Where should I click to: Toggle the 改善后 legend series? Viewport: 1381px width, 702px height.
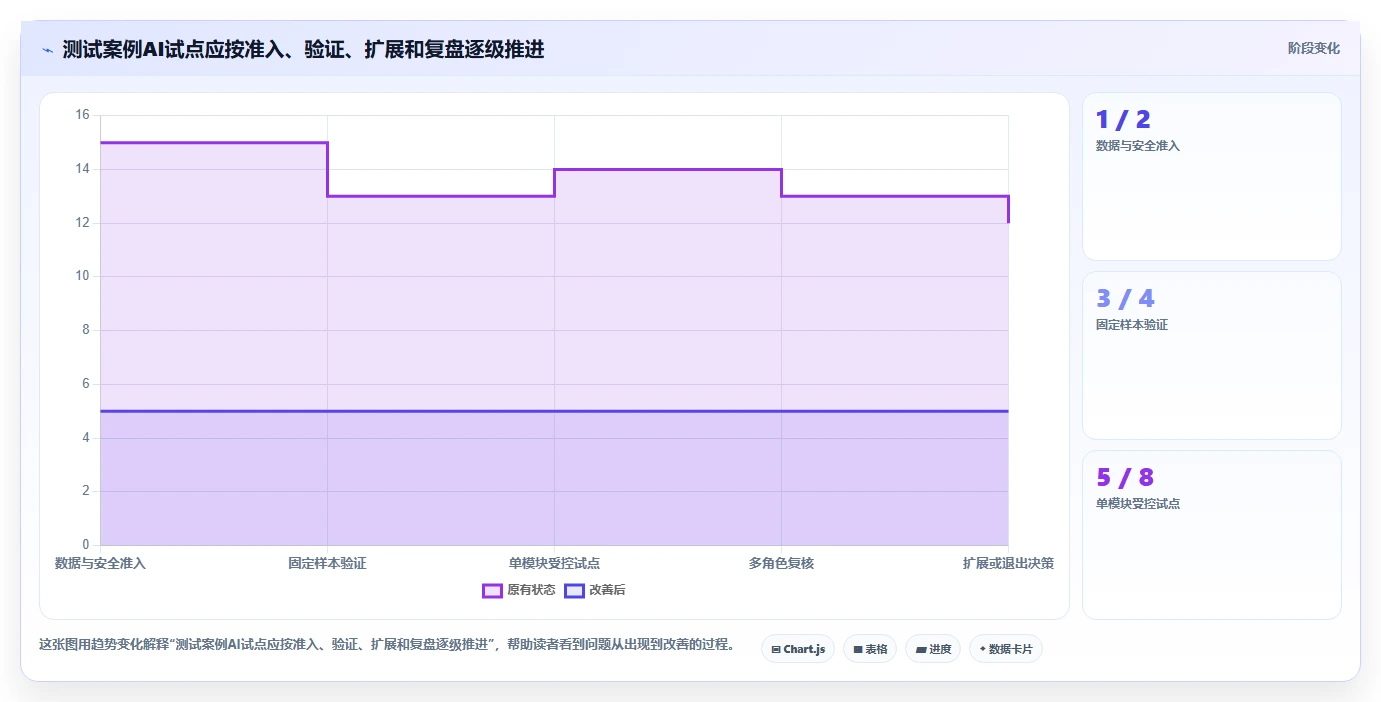595,590
